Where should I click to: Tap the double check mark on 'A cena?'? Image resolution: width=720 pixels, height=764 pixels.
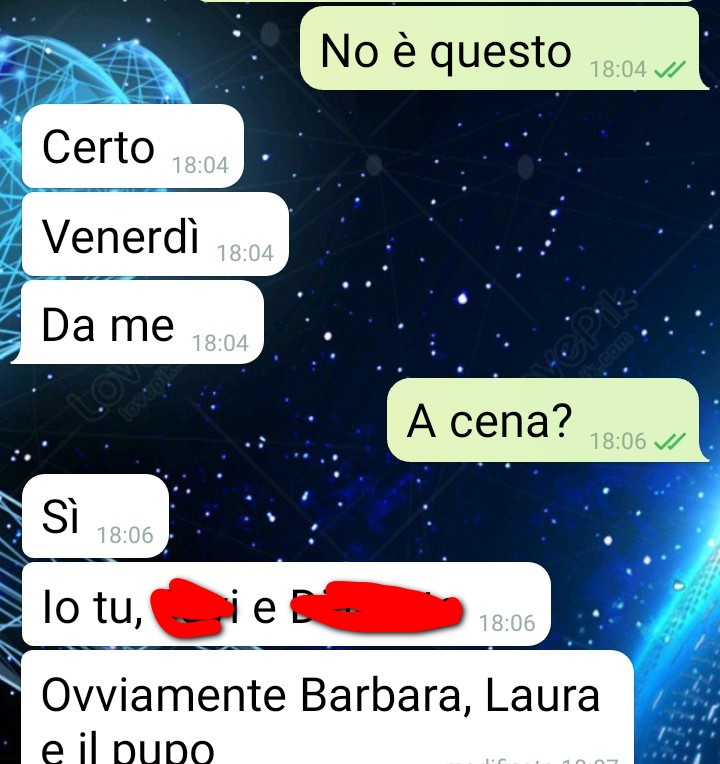tap(670, 442)
